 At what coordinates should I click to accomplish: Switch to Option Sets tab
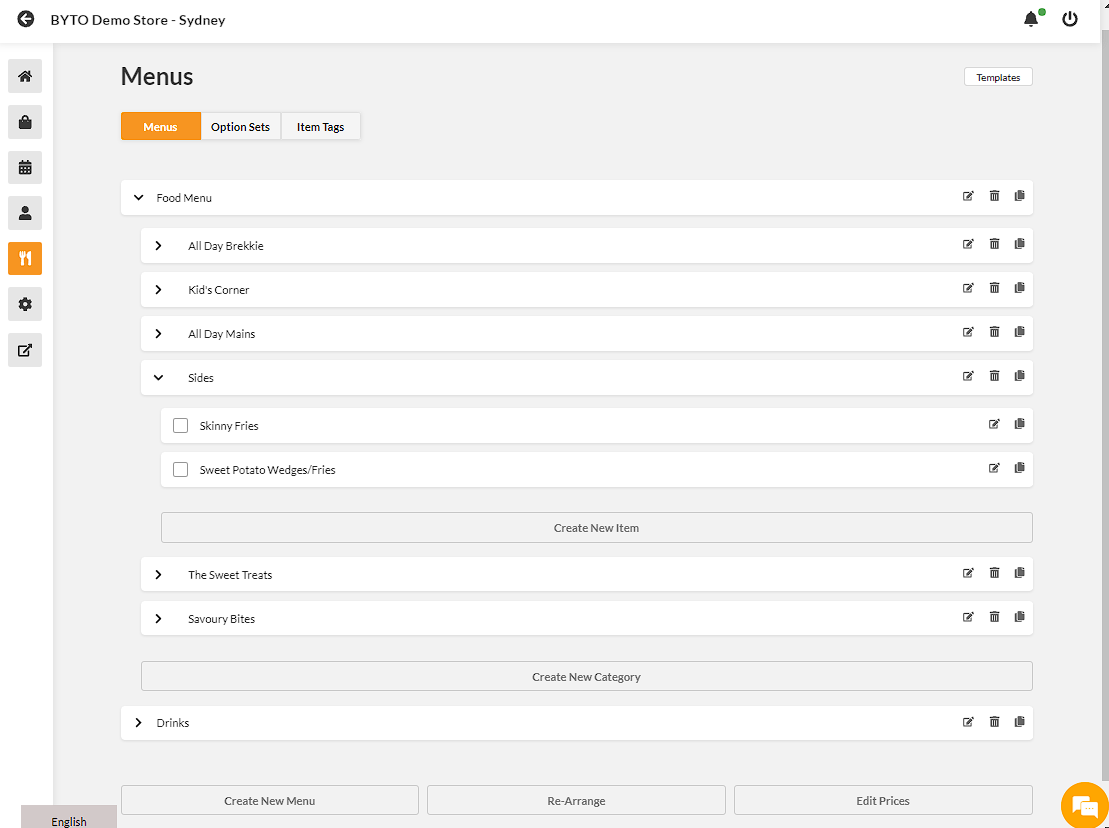click(240, 127)
